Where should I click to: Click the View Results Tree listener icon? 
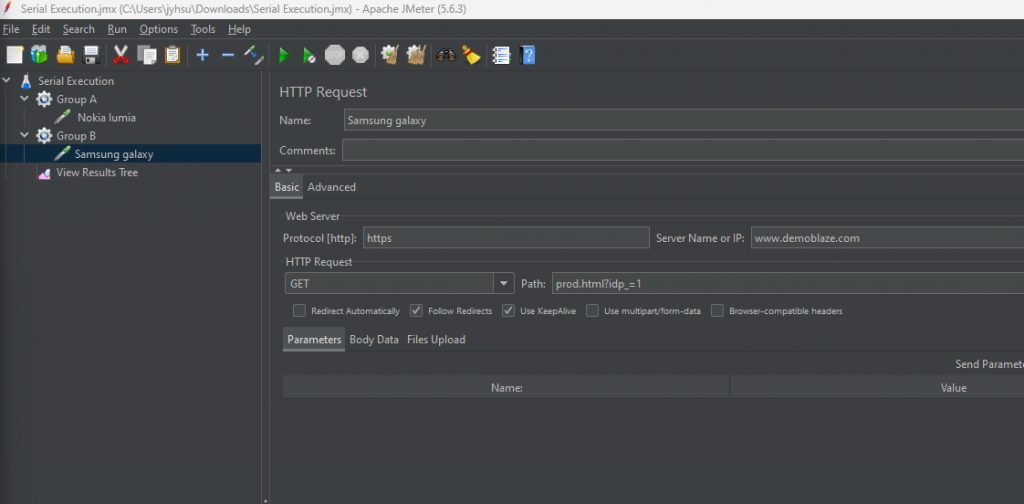click(44, 173)
